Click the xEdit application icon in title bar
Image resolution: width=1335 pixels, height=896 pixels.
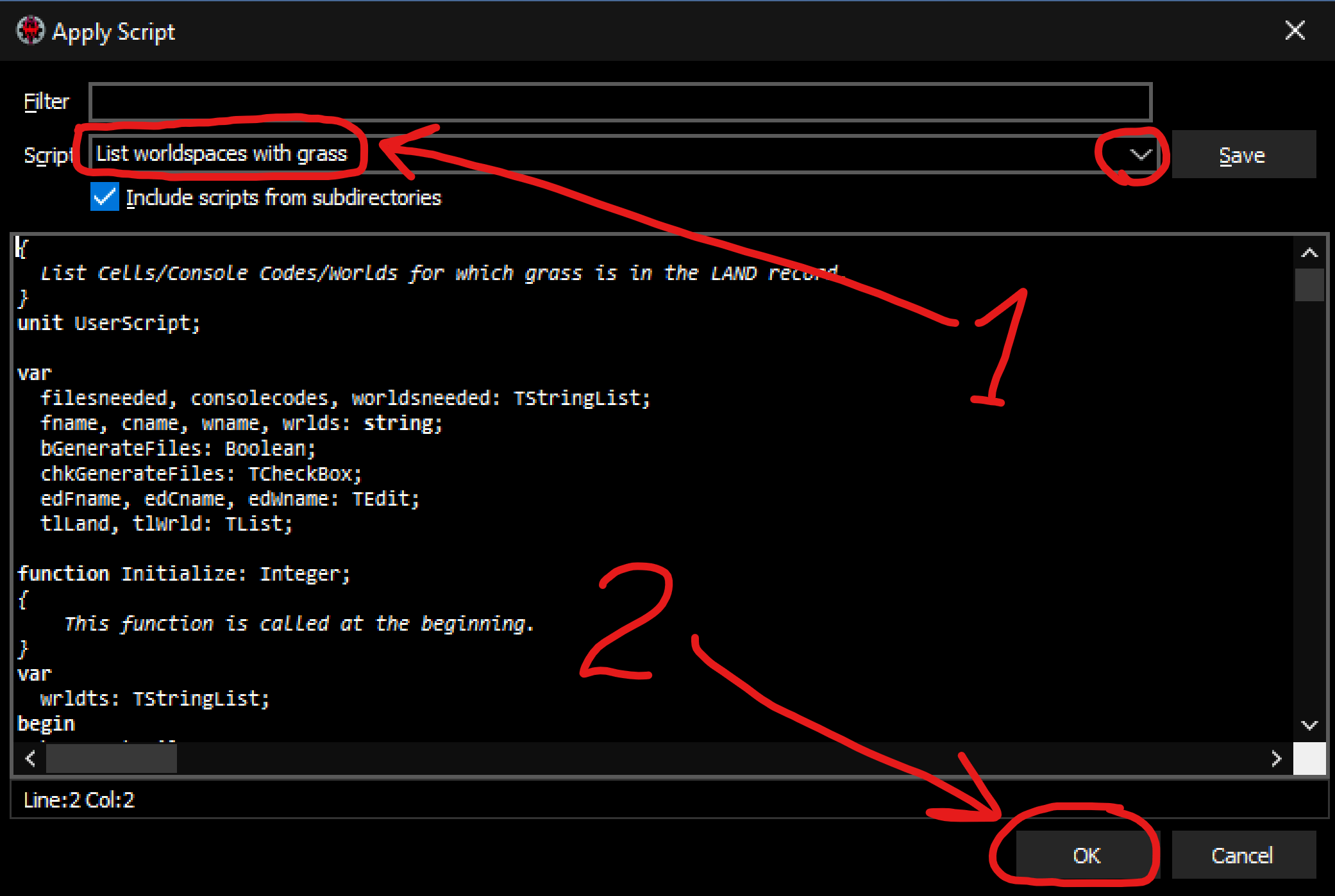(30, 30)
